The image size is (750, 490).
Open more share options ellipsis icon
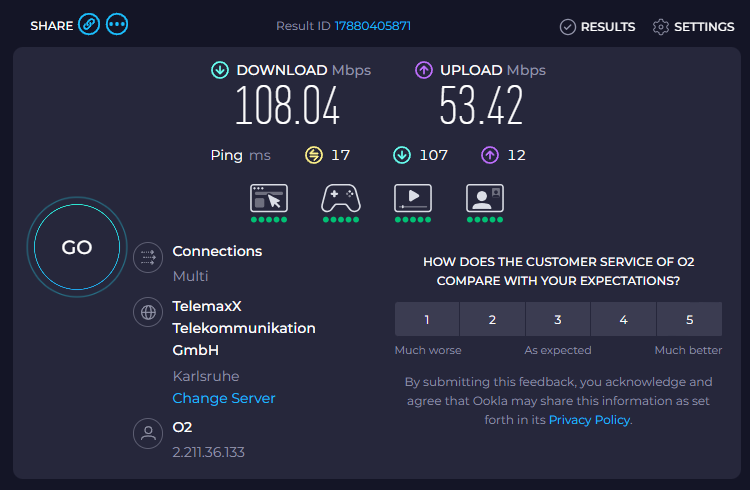click(x=117, y=24)
